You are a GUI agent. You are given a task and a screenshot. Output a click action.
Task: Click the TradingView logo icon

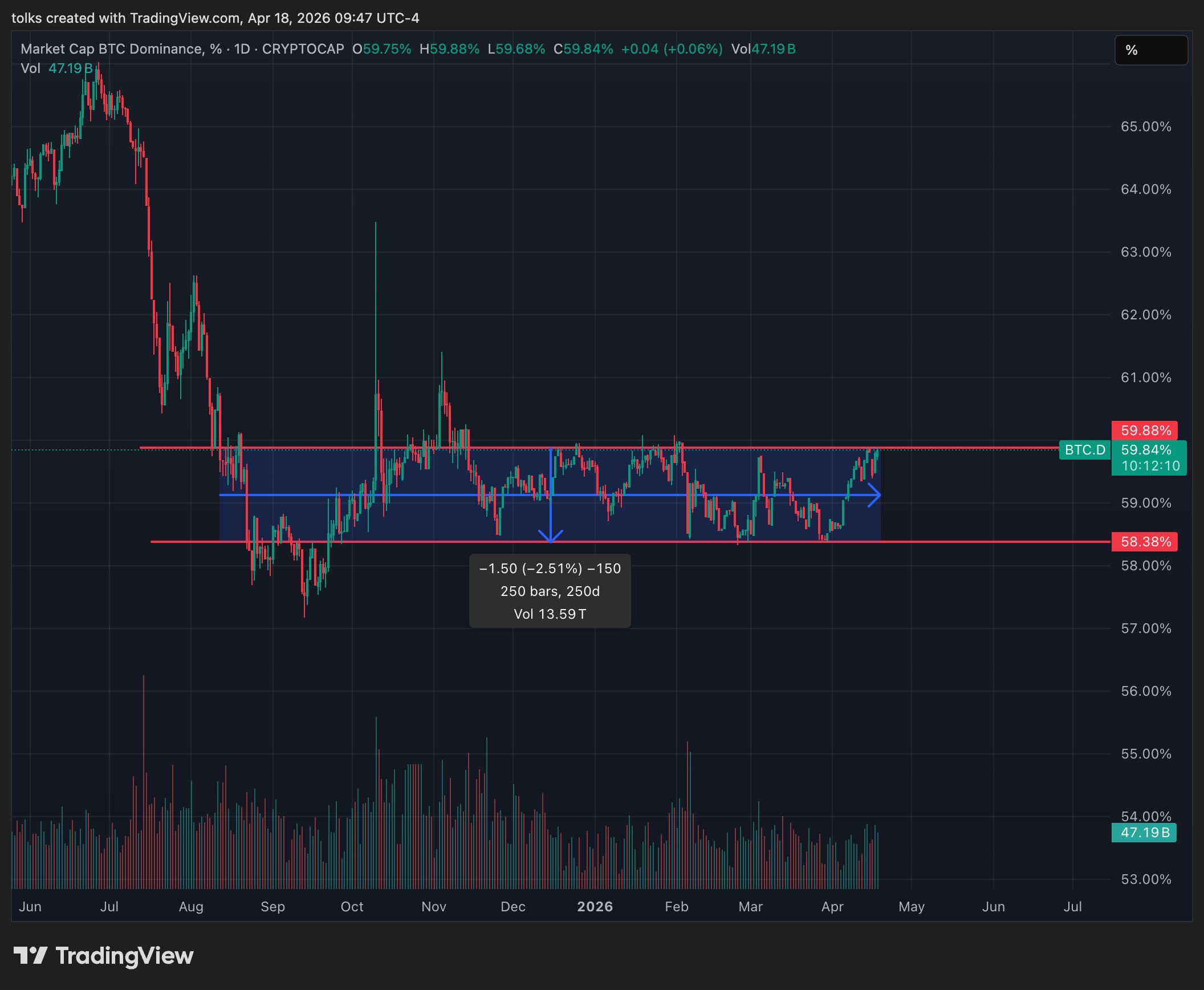[30, 955]
